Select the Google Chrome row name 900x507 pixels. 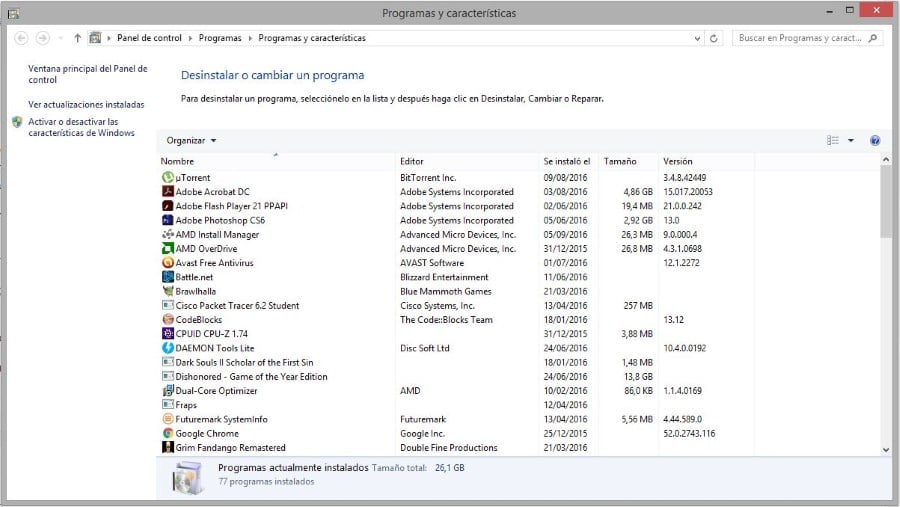[x=207, y=434]
